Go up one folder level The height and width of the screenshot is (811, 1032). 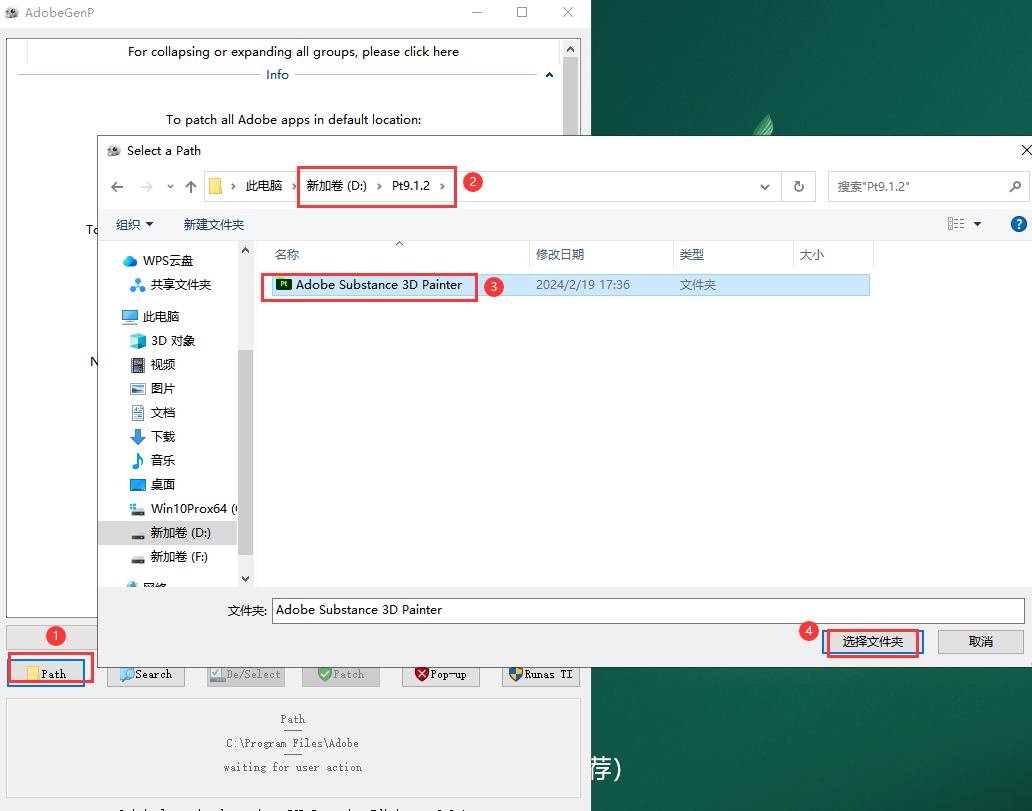point(191,187)
